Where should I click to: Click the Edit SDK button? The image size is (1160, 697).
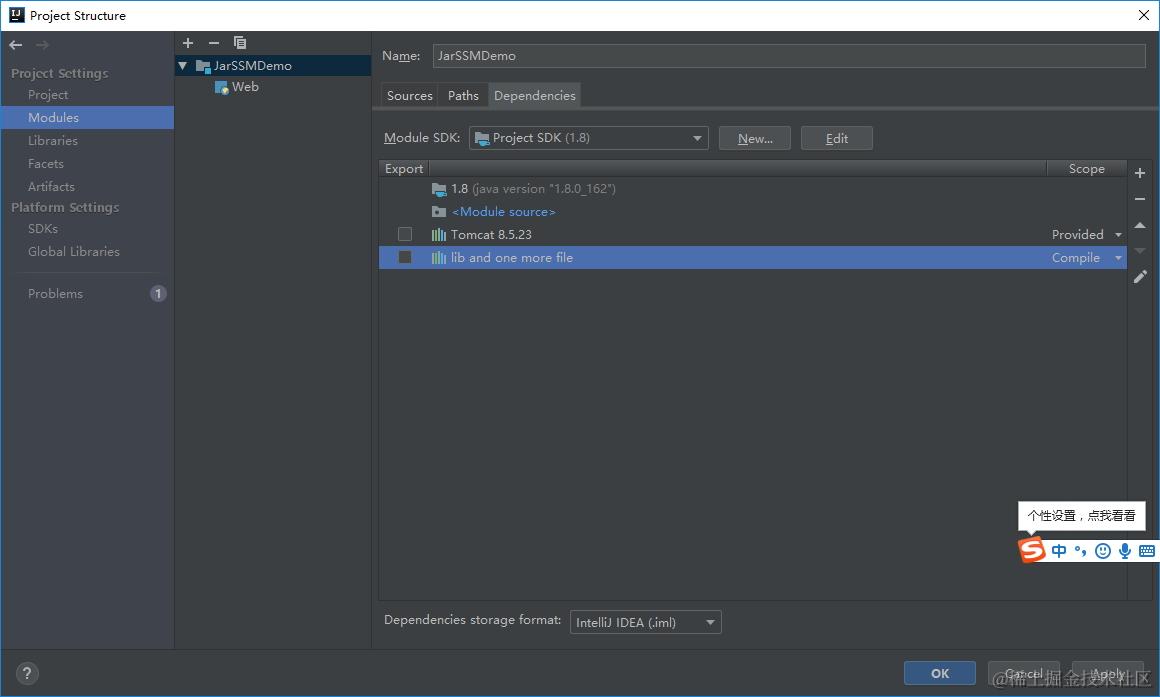tap(837, 138)
